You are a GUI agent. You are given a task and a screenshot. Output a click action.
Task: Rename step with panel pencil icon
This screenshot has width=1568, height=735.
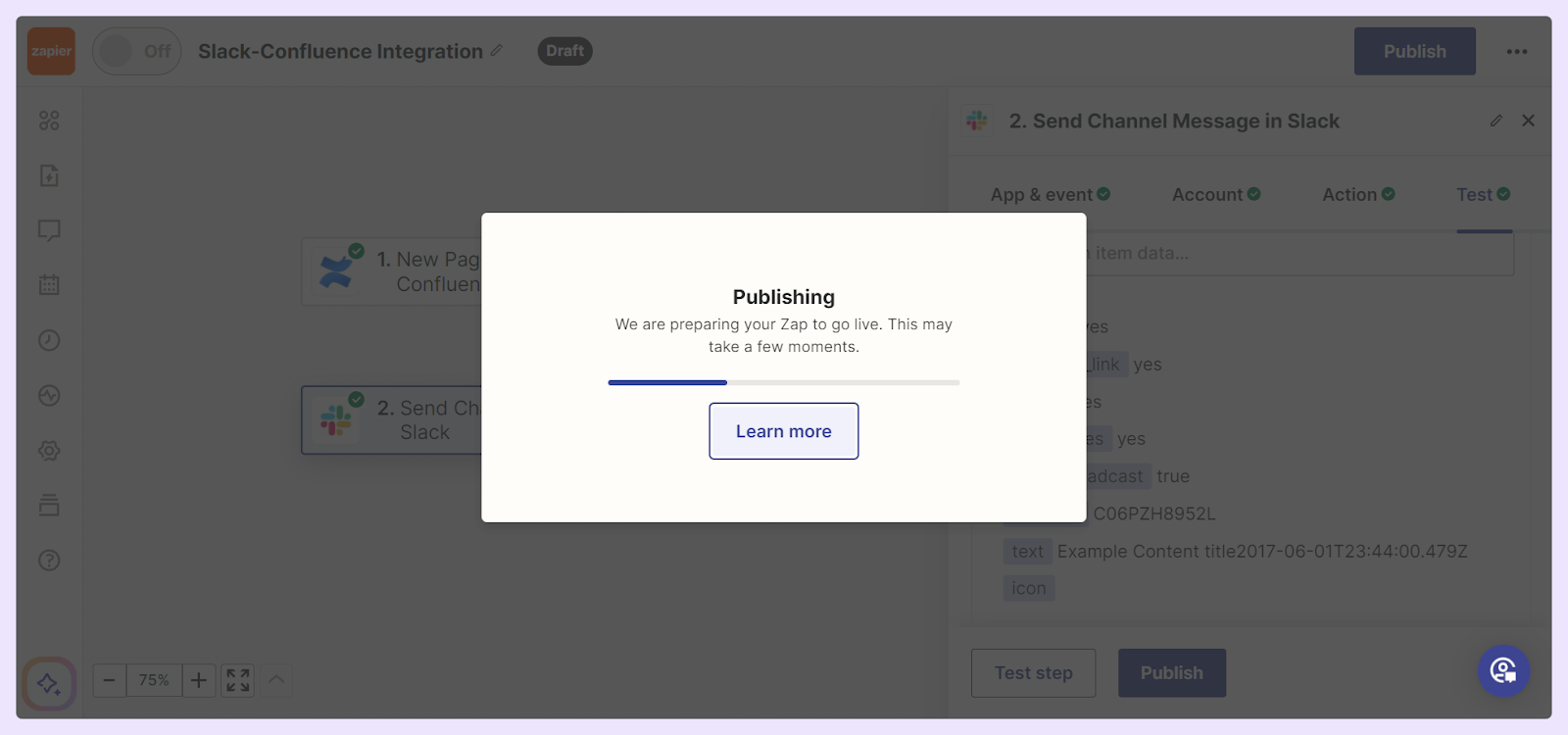click(1496, 121)
